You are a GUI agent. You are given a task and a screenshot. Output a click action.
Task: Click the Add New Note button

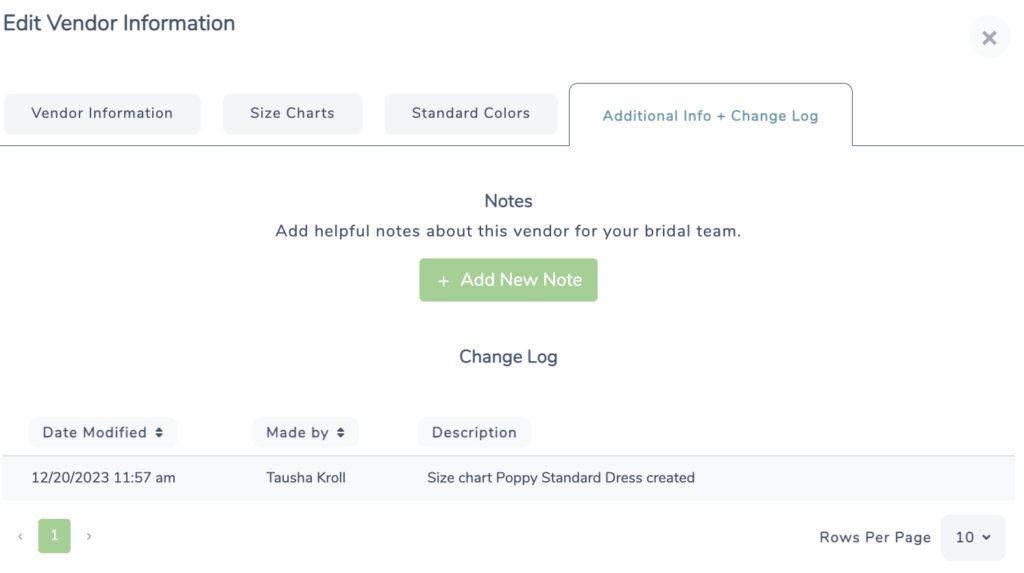(508, 280)
